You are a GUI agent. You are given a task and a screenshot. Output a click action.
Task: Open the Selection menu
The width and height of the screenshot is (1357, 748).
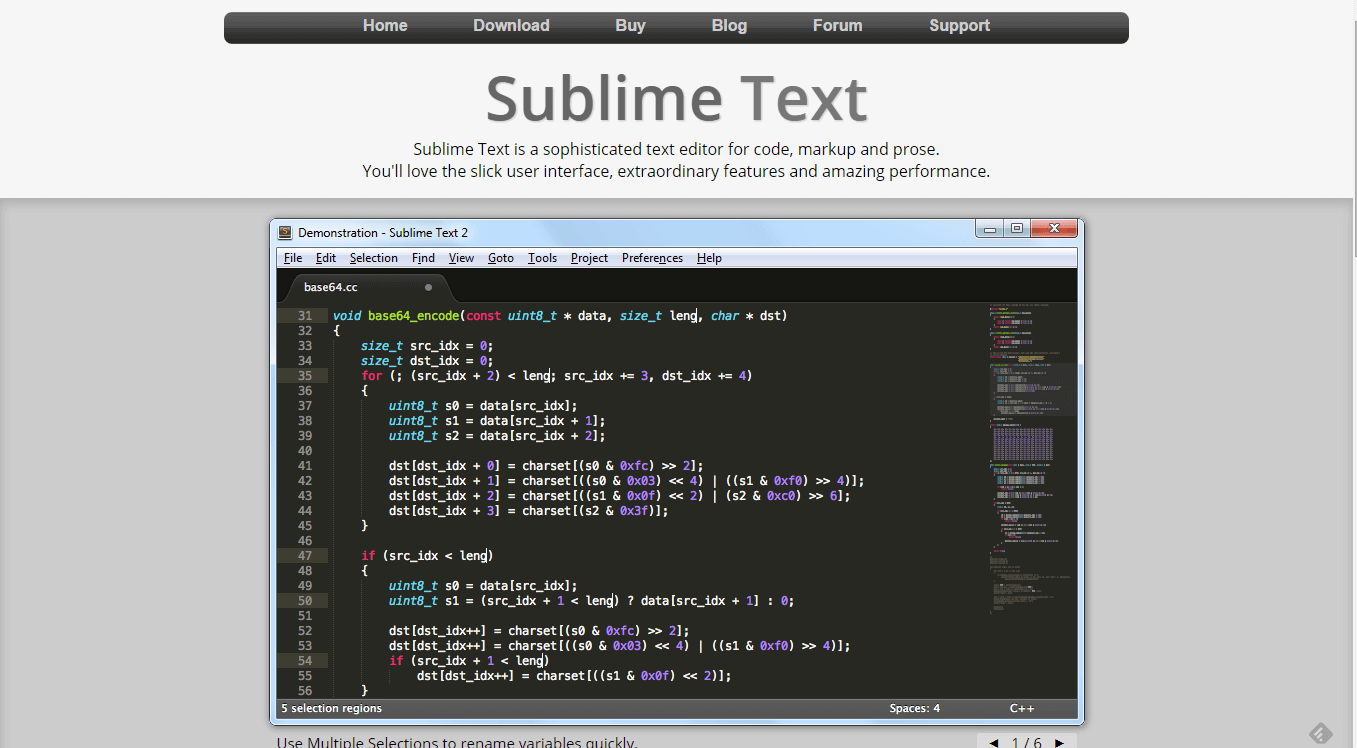tap(373, 258)
